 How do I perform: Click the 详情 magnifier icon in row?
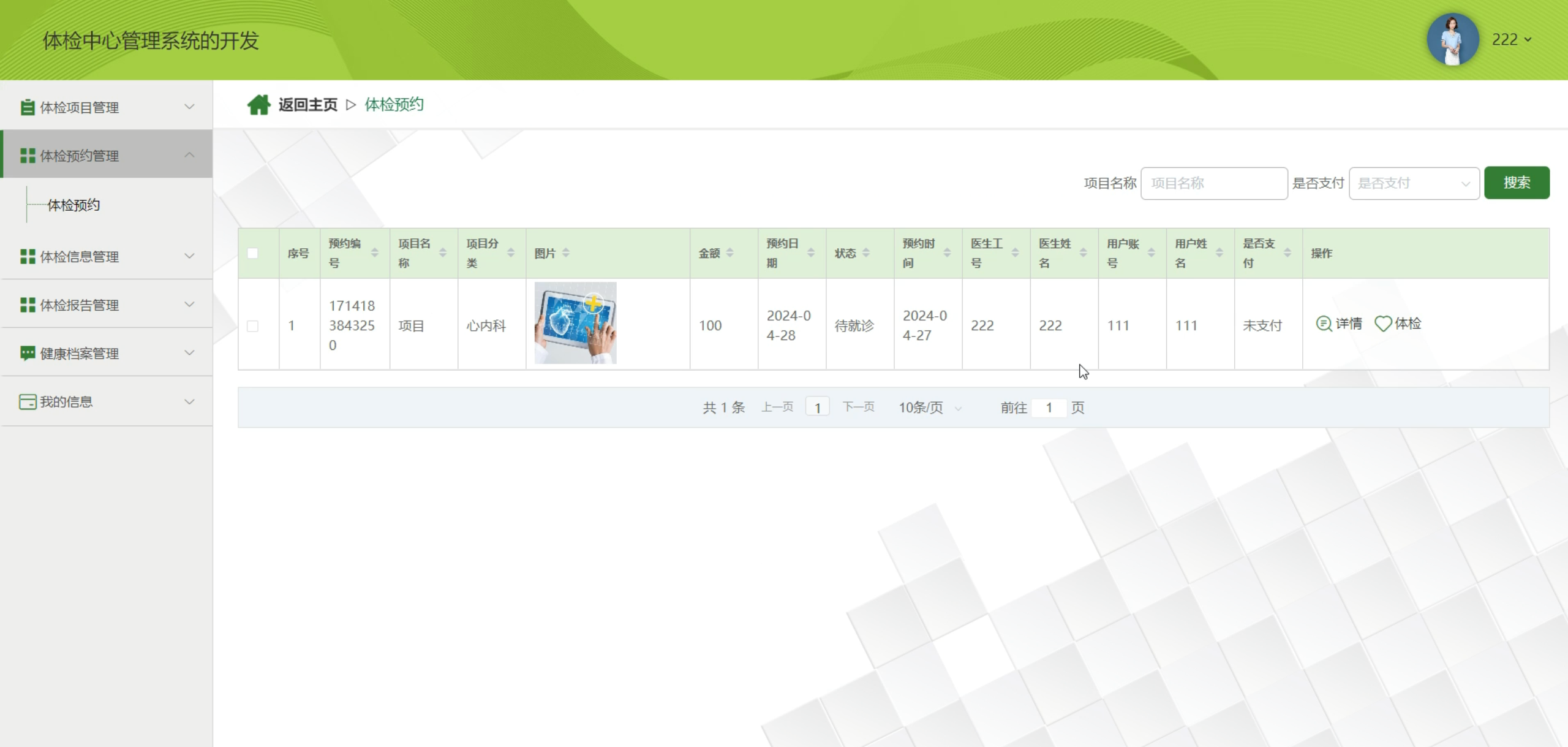[x=1324, y=324]
